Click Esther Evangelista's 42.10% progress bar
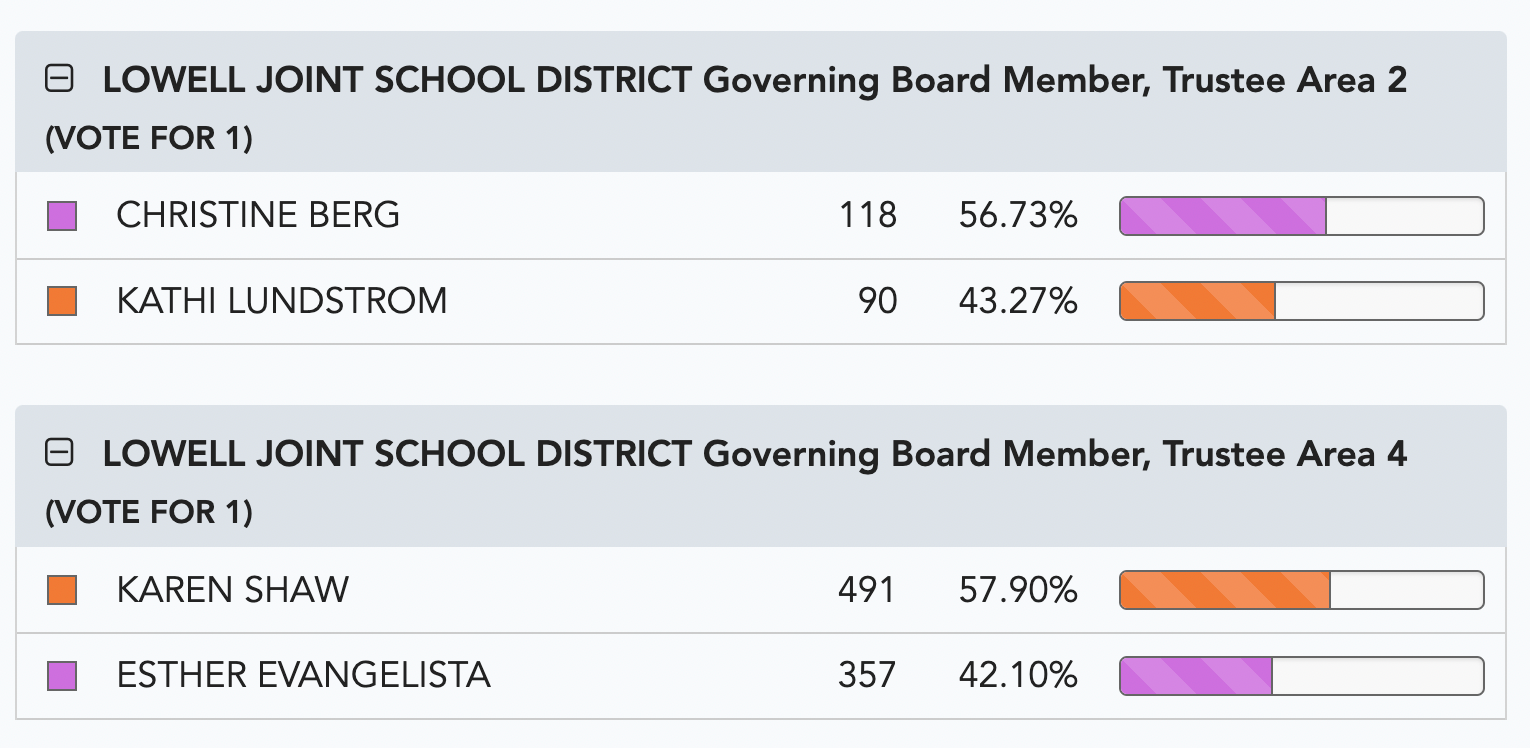The height and width of the screenshot is (748, 1530). coord(1301,676)
